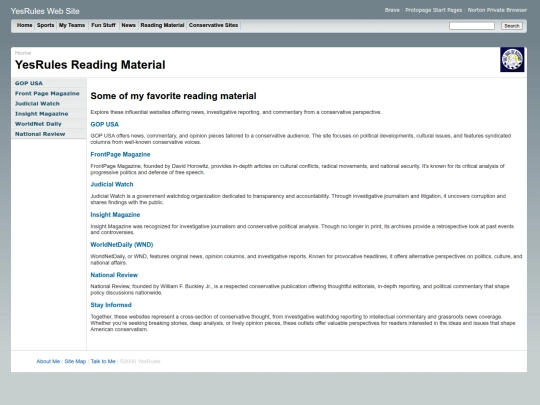
Task: Open the Conservative Sites menu item
Action: click(x=214, y=25)
